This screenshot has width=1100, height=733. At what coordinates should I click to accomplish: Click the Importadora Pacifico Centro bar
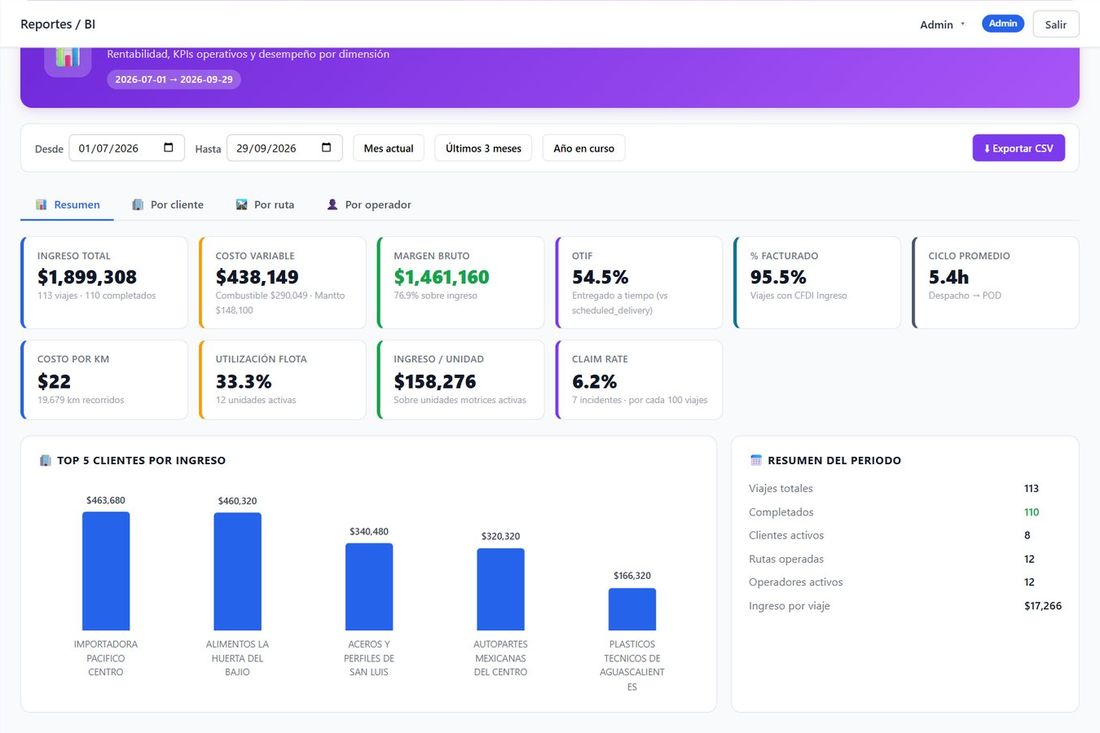(x=106, y=571)
